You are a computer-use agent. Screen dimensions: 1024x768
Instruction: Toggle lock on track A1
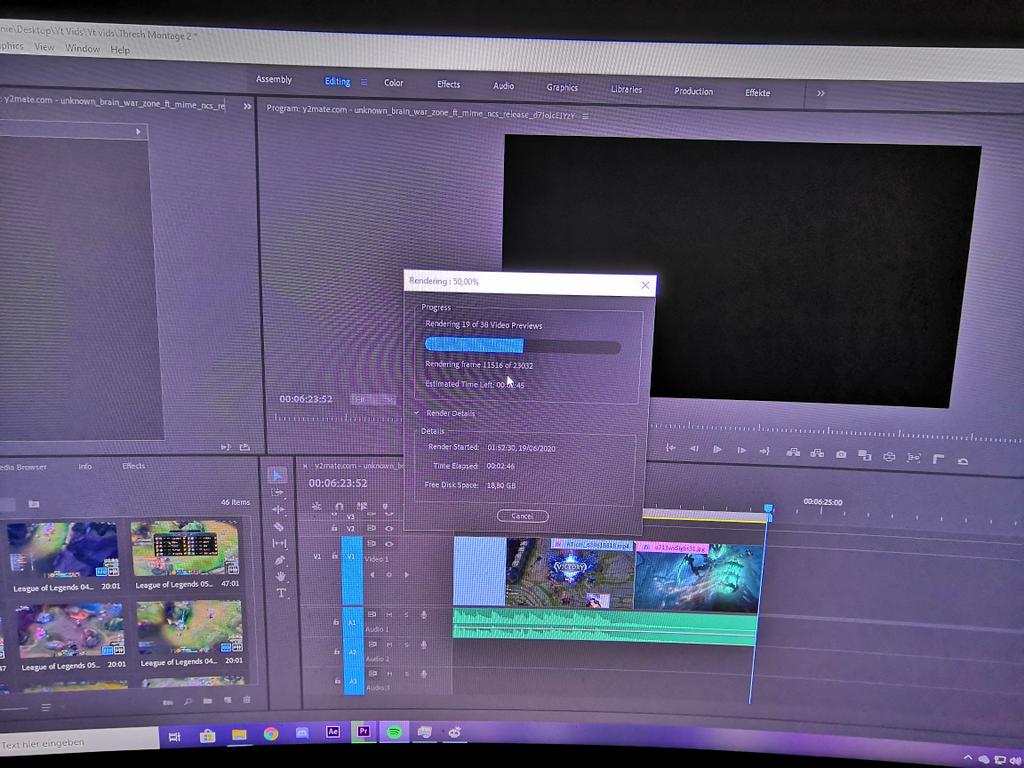[336, 623]
